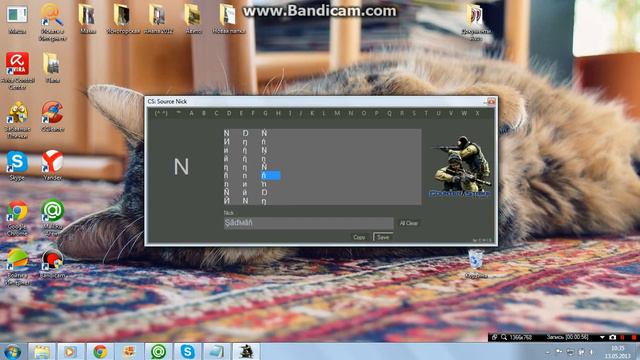Open Bandicam desktop shortcut

click(x=52, y=264)
